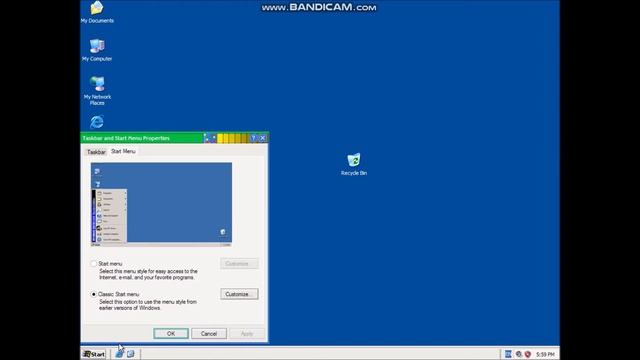Select the Start menu radio option

pyautogui.click(x=94, y=264)
